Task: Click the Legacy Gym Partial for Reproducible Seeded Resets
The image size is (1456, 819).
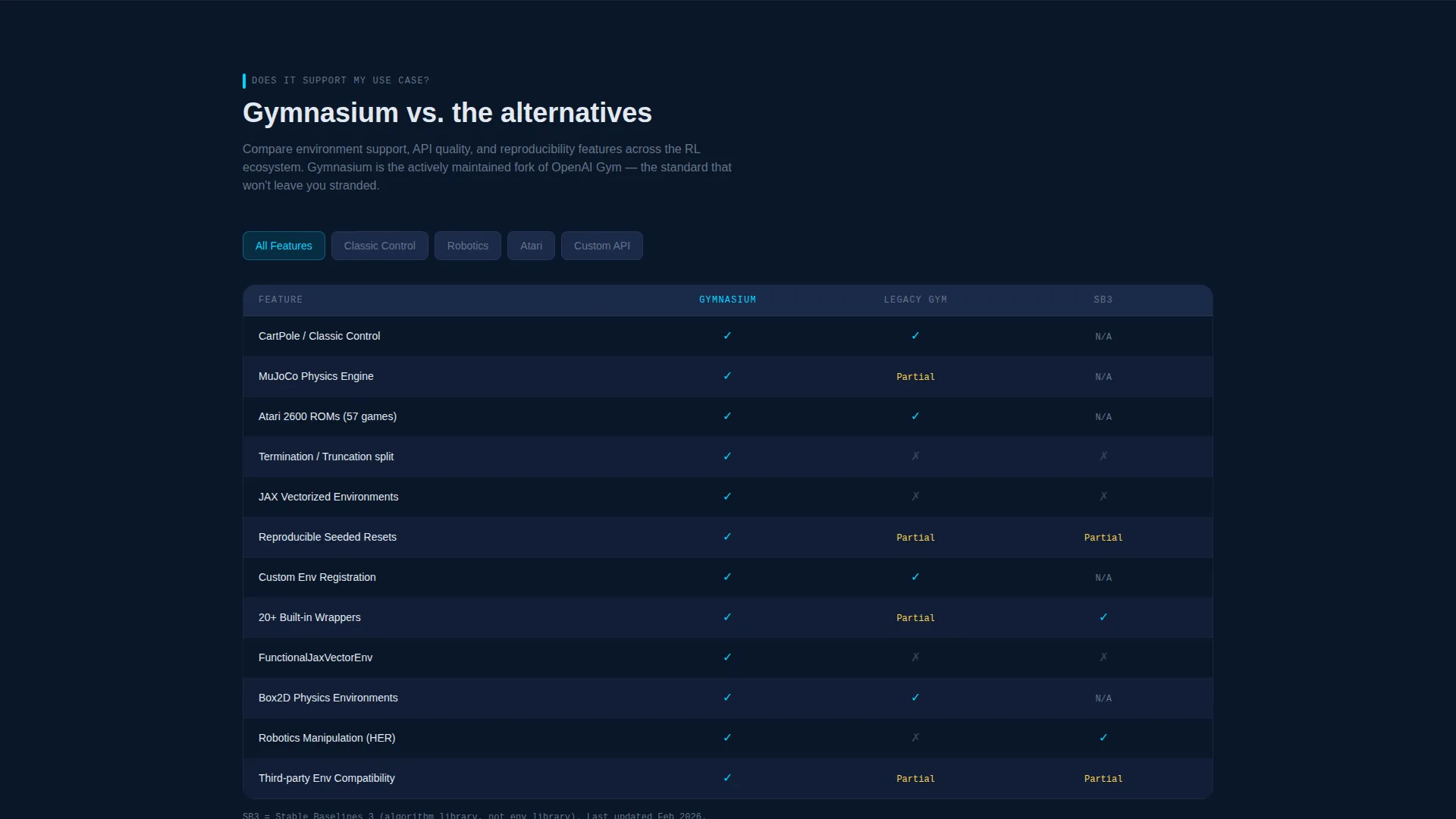Action: click(x=915, y=538)
